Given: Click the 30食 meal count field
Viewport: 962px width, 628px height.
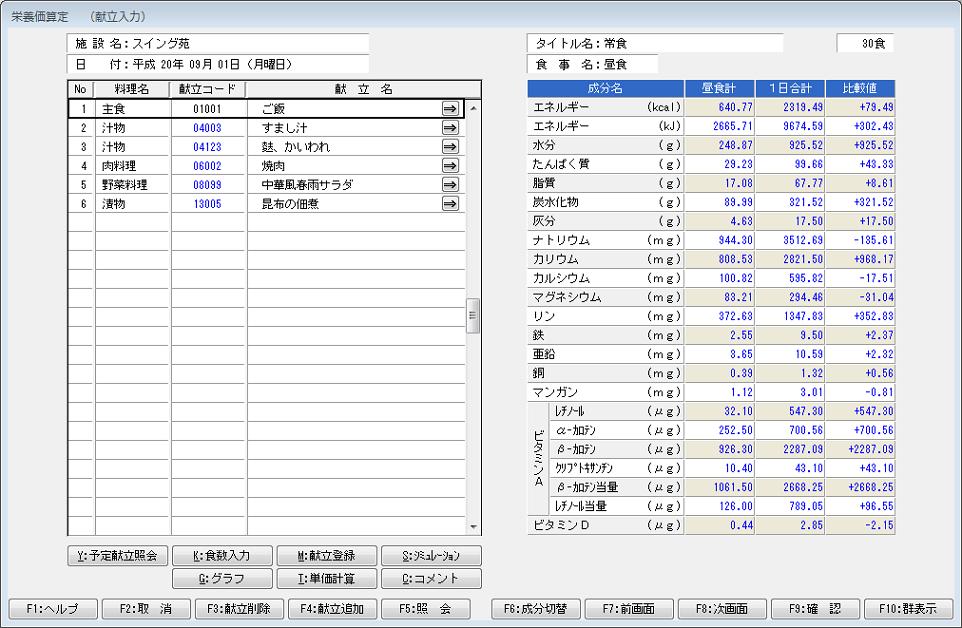Looking at the screenshot, I should click(x=865, y=44).
